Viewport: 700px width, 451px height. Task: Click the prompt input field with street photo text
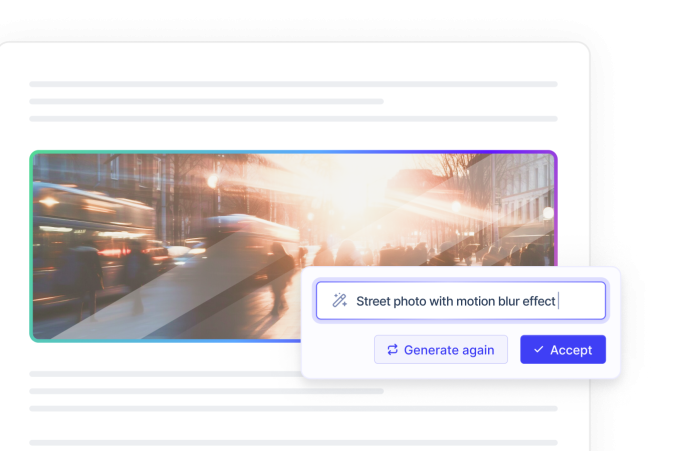461,301
